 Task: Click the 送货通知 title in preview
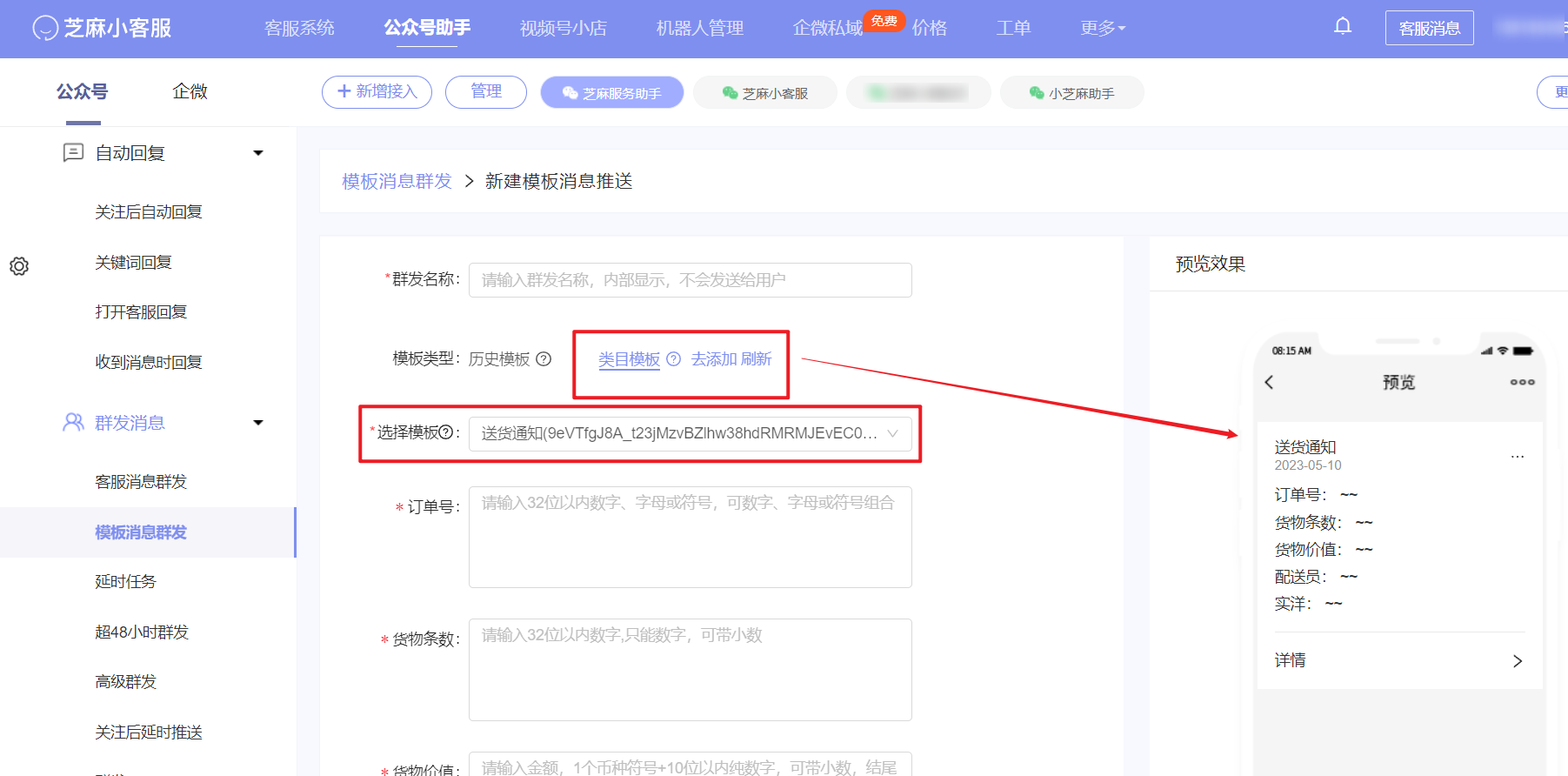(x=1304, y=447)
